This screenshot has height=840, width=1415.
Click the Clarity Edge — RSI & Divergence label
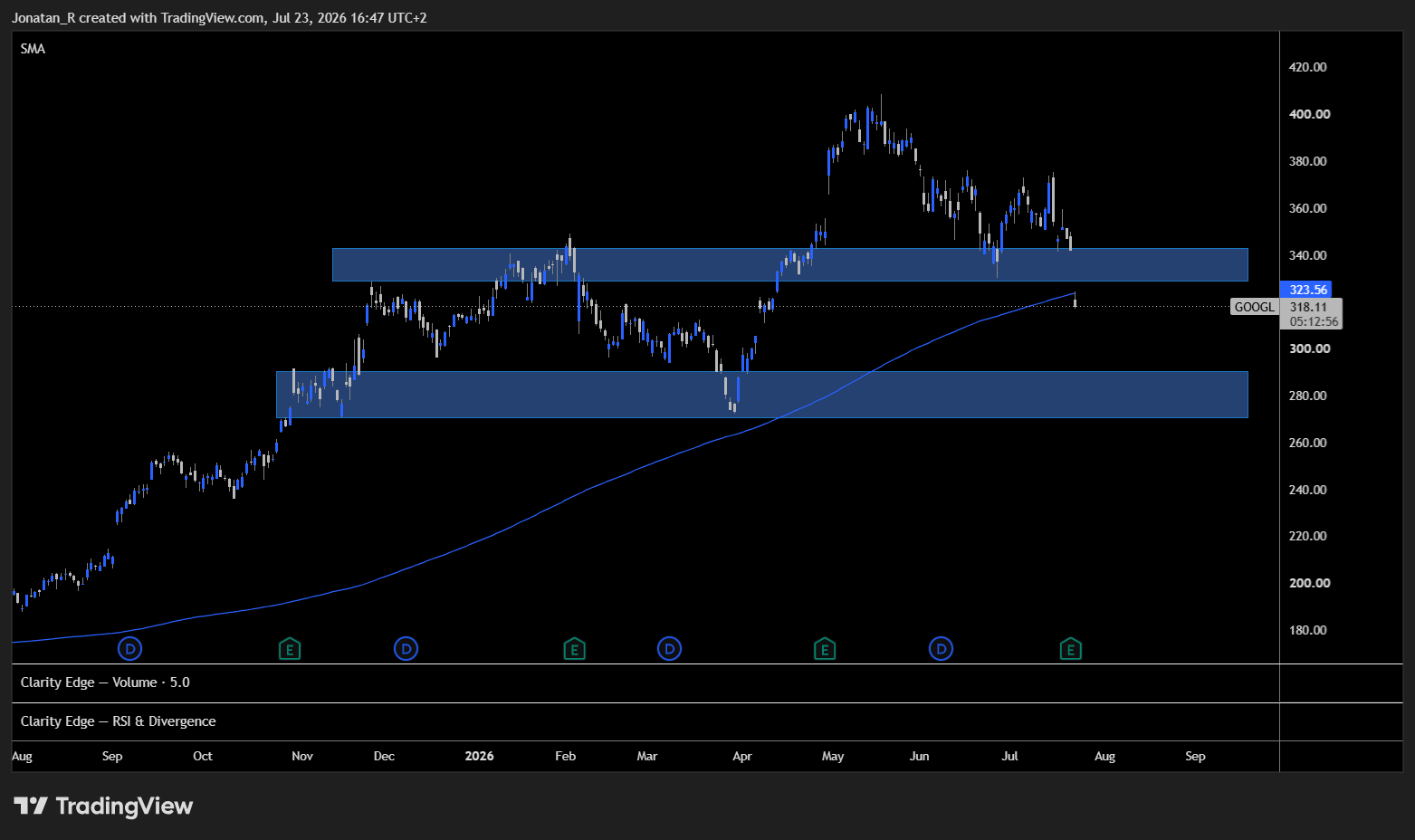click(118, 721)
